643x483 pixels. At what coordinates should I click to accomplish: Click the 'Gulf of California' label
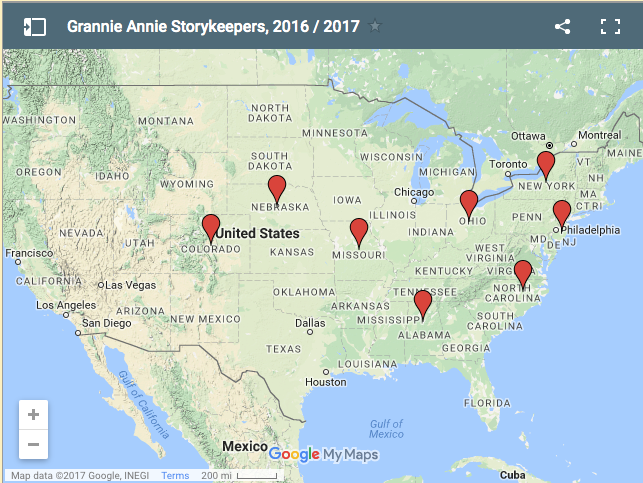point(144,404)
